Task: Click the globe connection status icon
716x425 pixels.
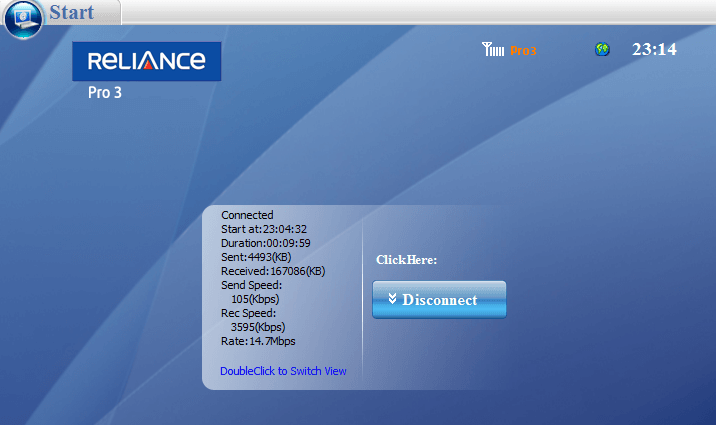Action: pyautogui.click(x=602, y=49)
